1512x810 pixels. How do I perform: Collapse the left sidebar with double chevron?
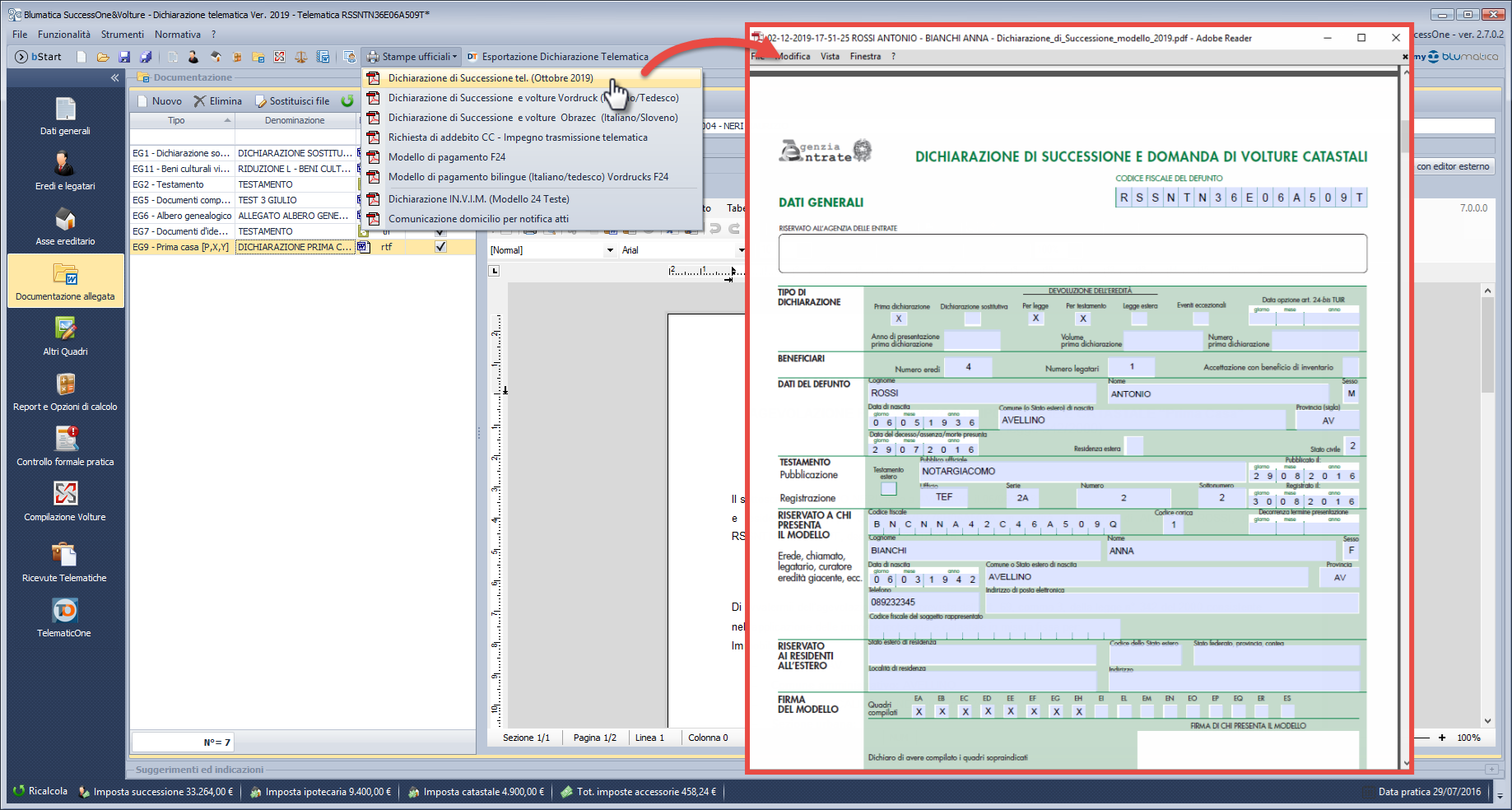[114, 77]
